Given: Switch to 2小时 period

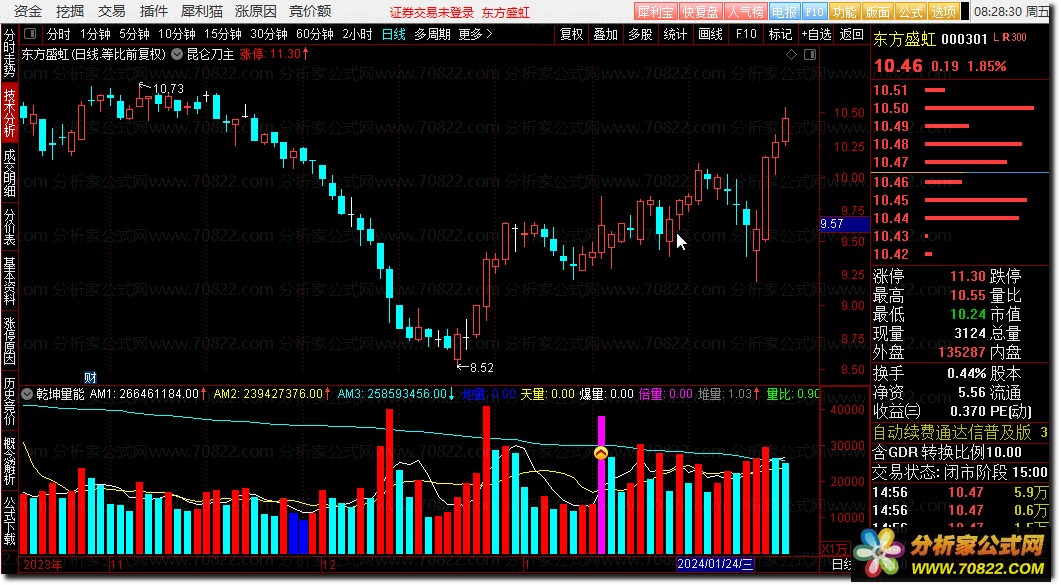Looking at the screenshot, I should [357, 34].
